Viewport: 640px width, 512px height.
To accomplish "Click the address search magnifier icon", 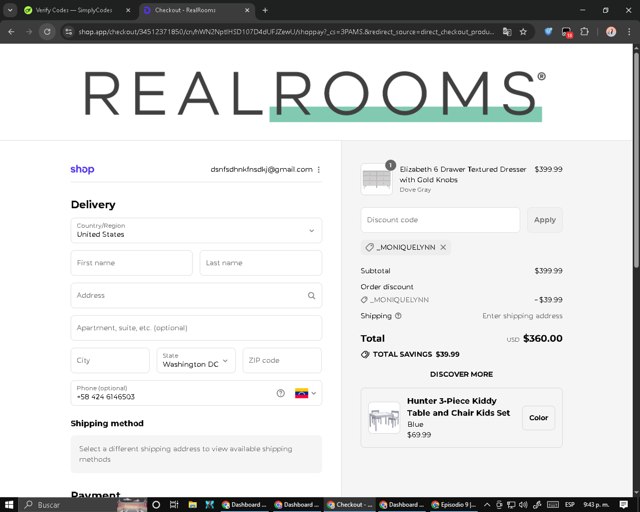I will [311, 295].
